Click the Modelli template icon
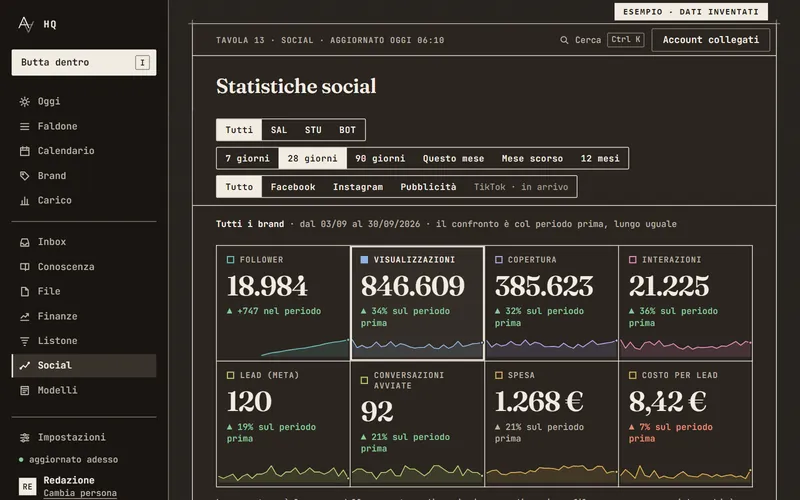This screenshot has width=800, height=500. pyautogui.click(x=24, y=390)
